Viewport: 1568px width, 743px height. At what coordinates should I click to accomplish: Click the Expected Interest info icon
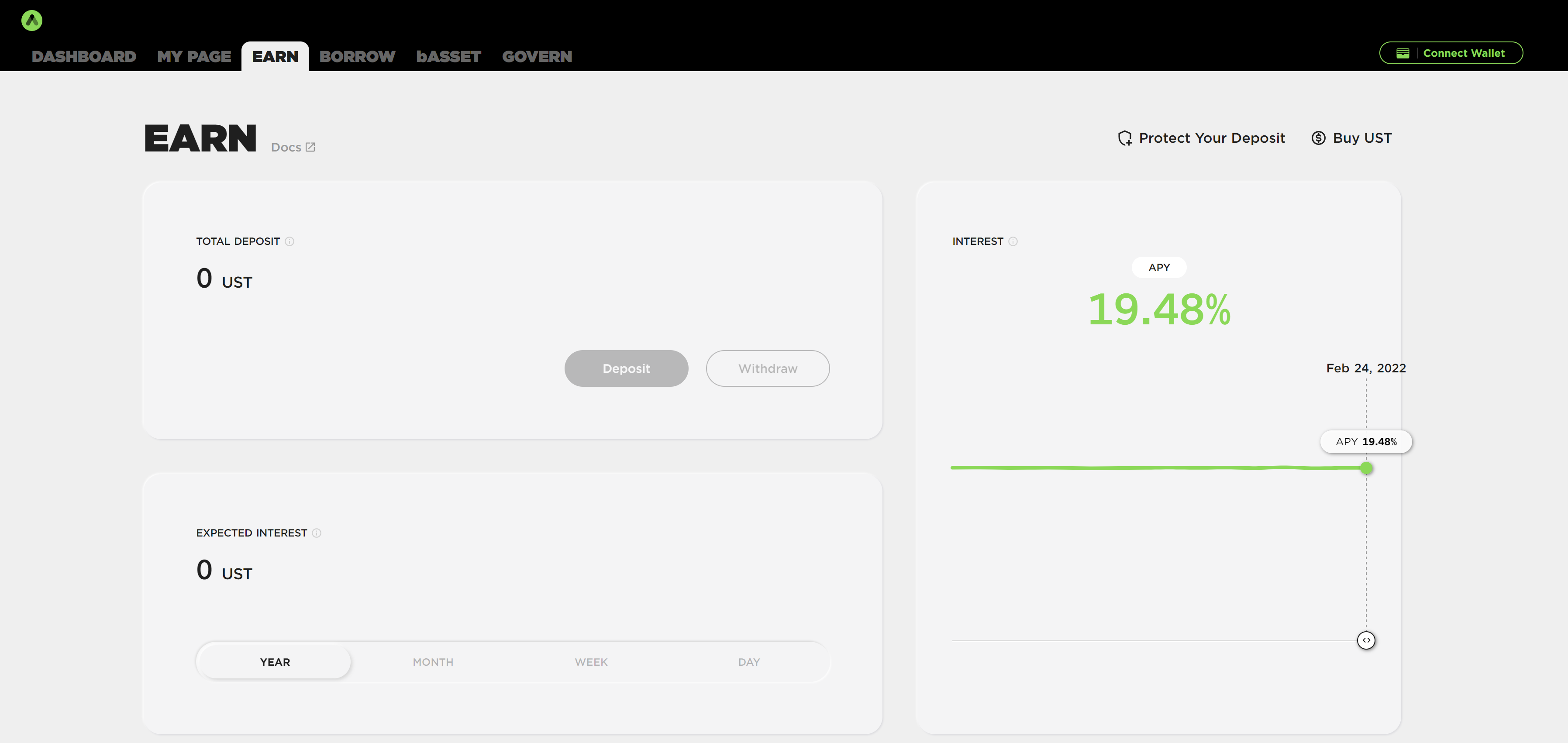click(317, 533)
